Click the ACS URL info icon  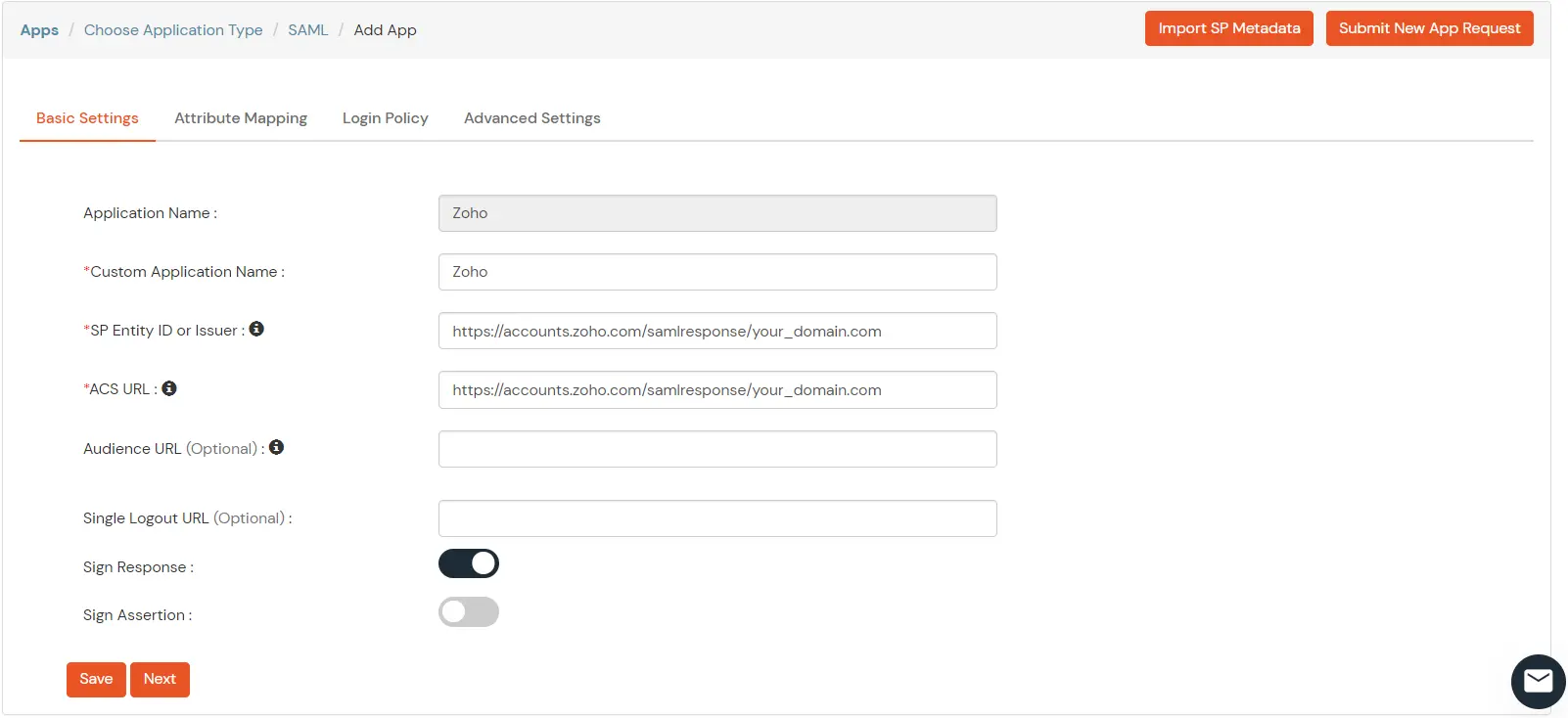coord(169,388)
